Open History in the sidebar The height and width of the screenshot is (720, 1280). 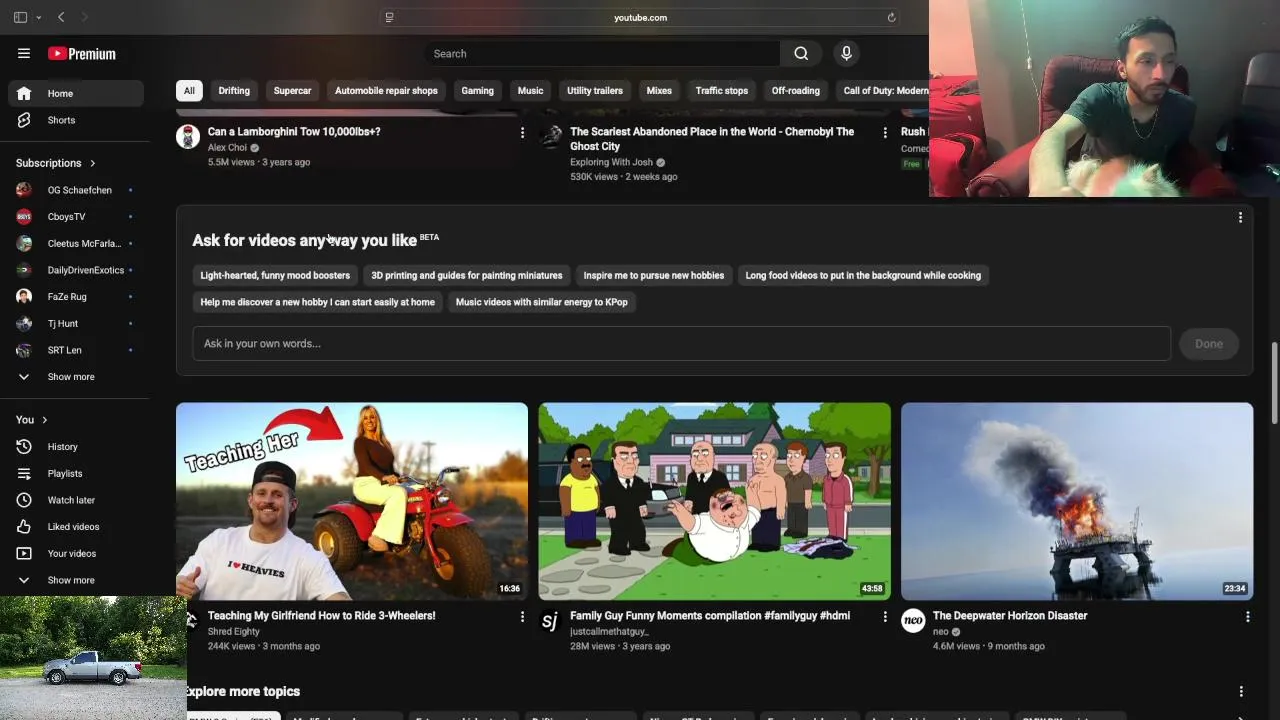[76, 447]
